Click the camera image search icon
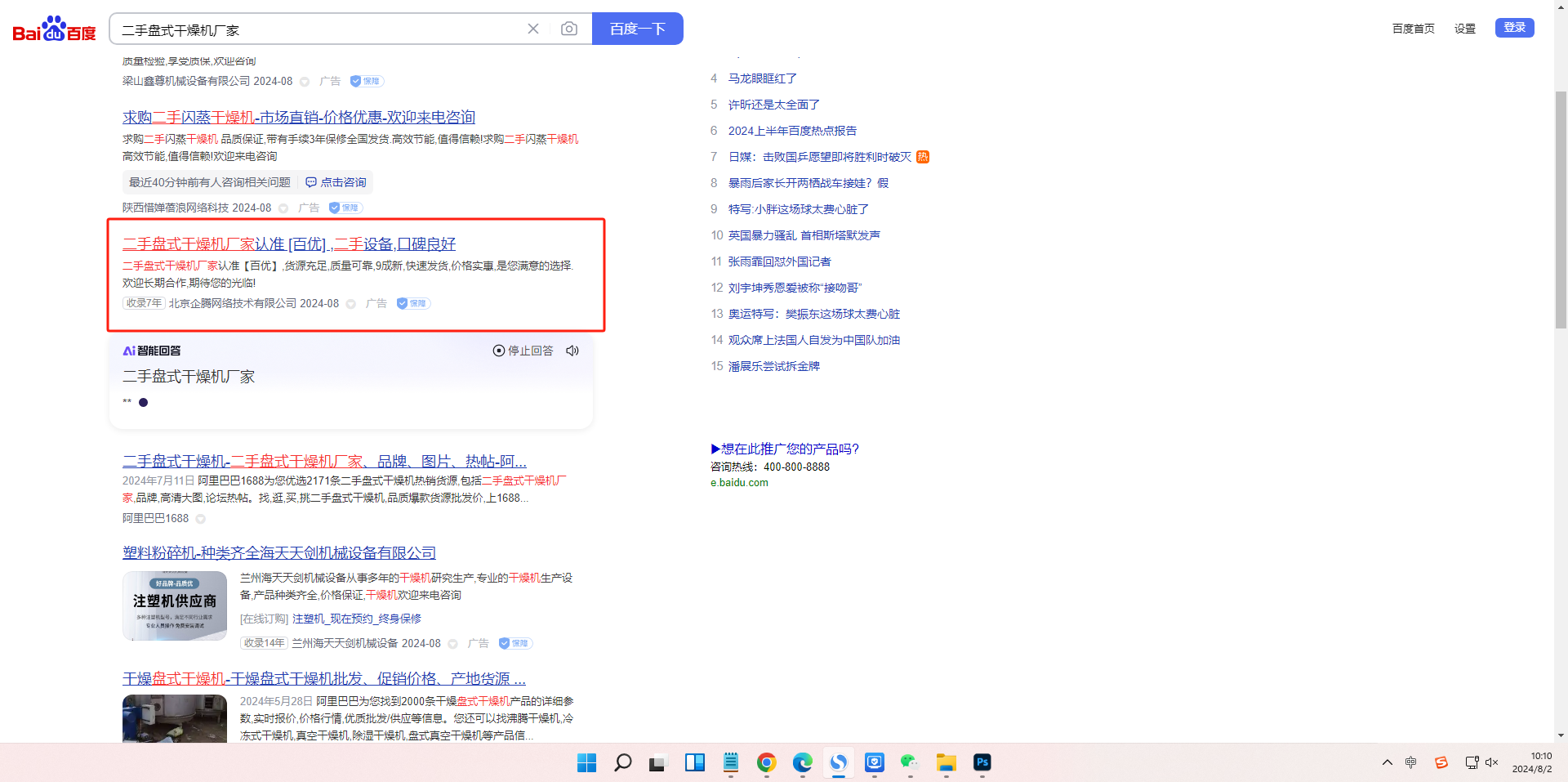1568x782 pixels. [x=569, y=29]
